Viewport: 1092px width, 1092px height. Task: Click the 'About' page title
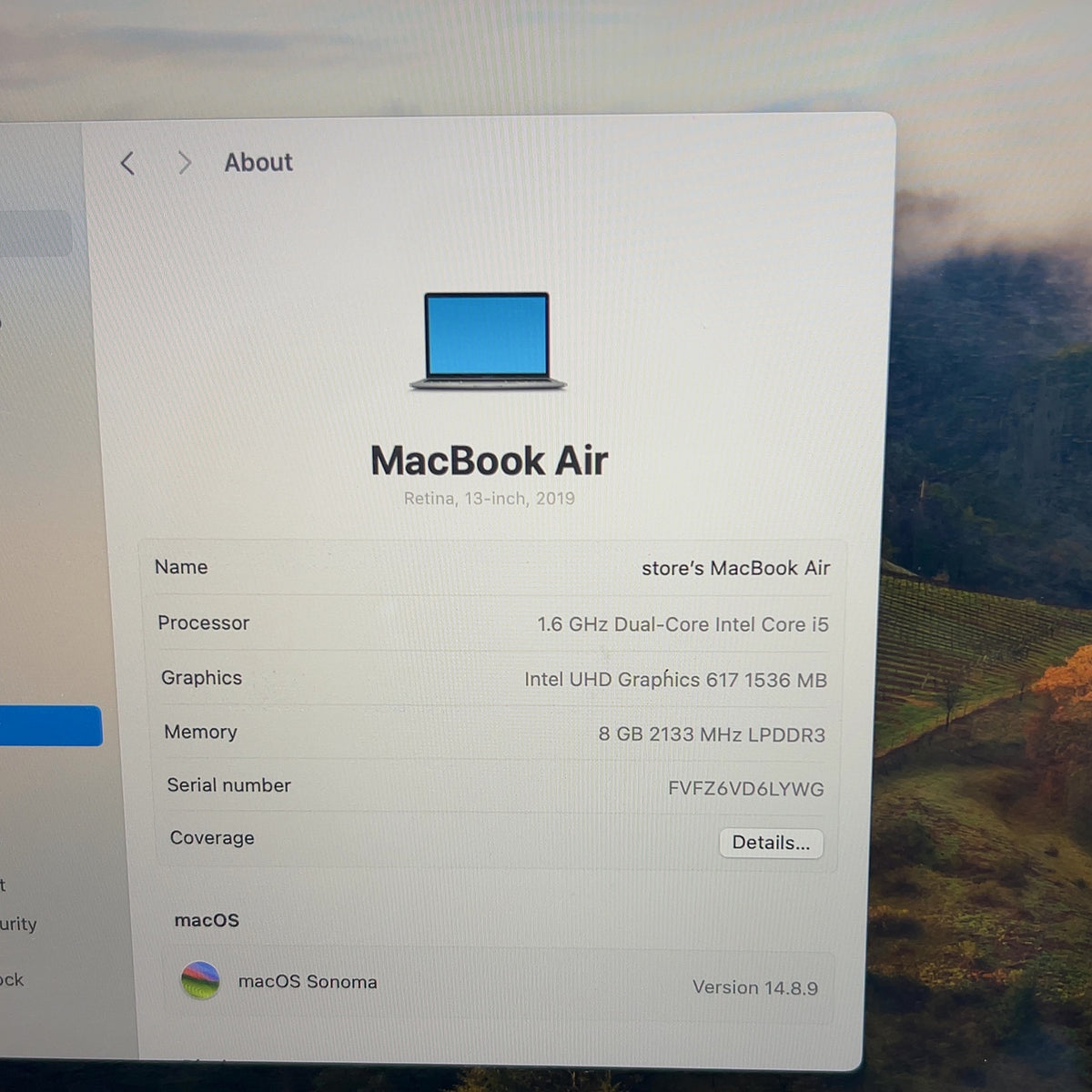258,162
